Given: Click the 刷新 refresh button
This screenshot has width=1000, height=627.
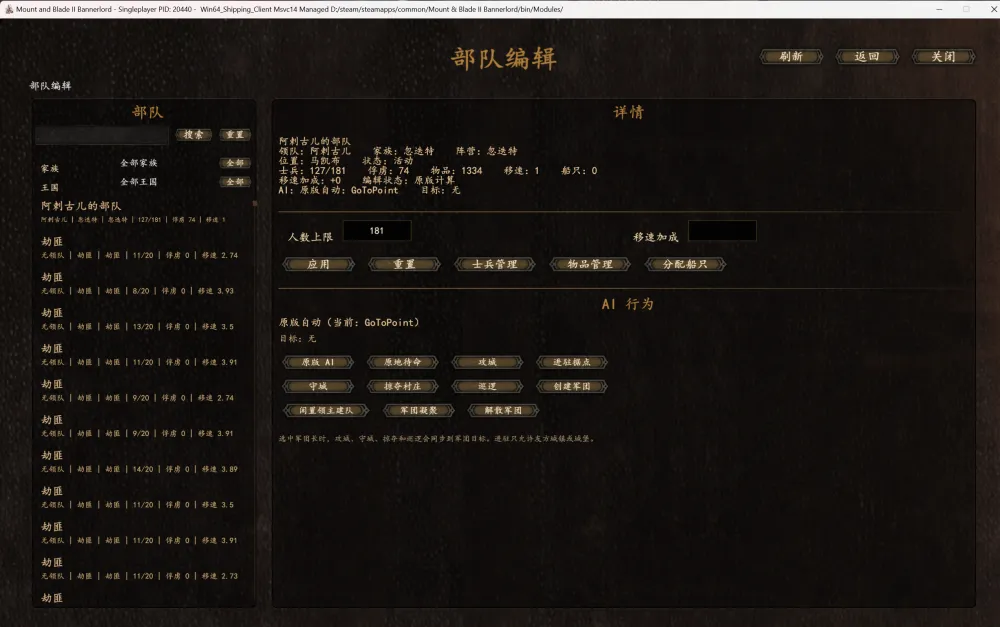Looking at the screenshot, I should 791,56.
